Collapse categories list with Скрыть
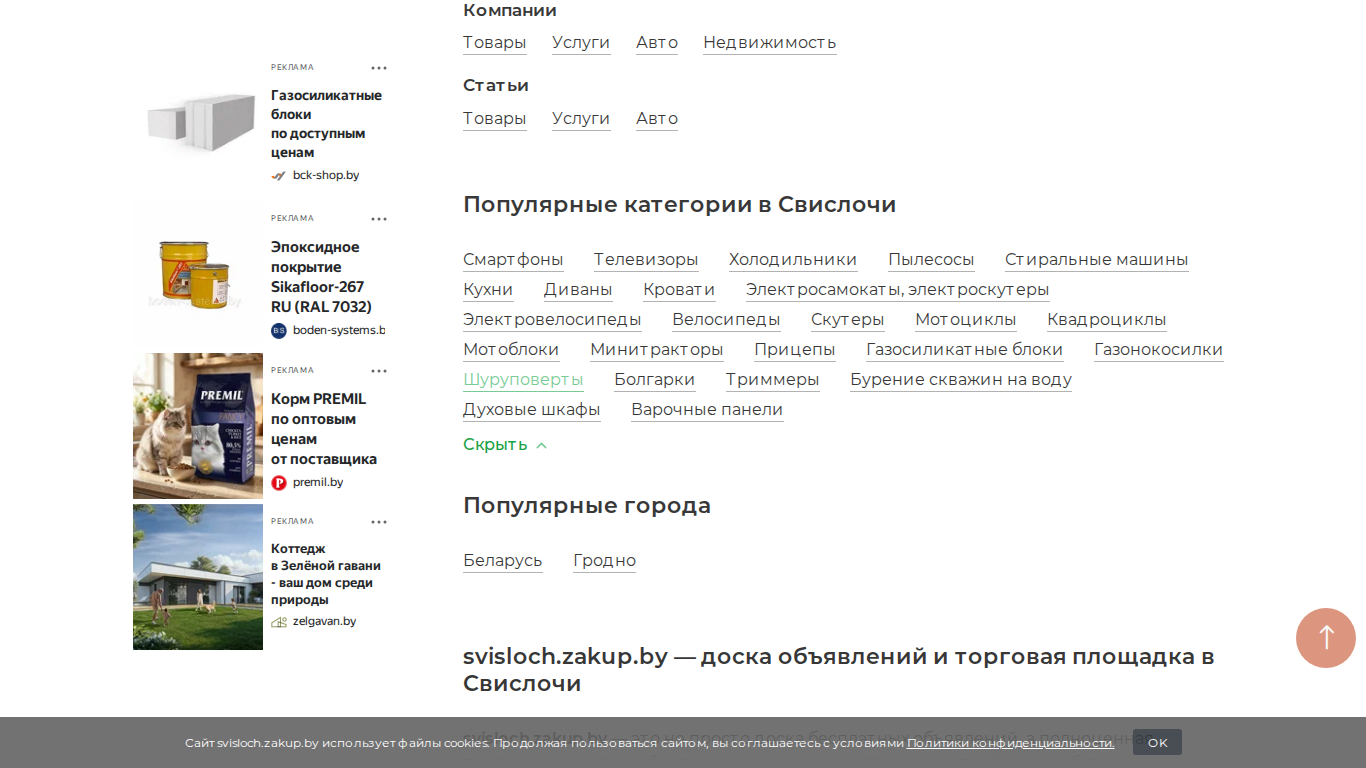The height and width of the screenshot is (768, 1366). (x=505, y=445)
